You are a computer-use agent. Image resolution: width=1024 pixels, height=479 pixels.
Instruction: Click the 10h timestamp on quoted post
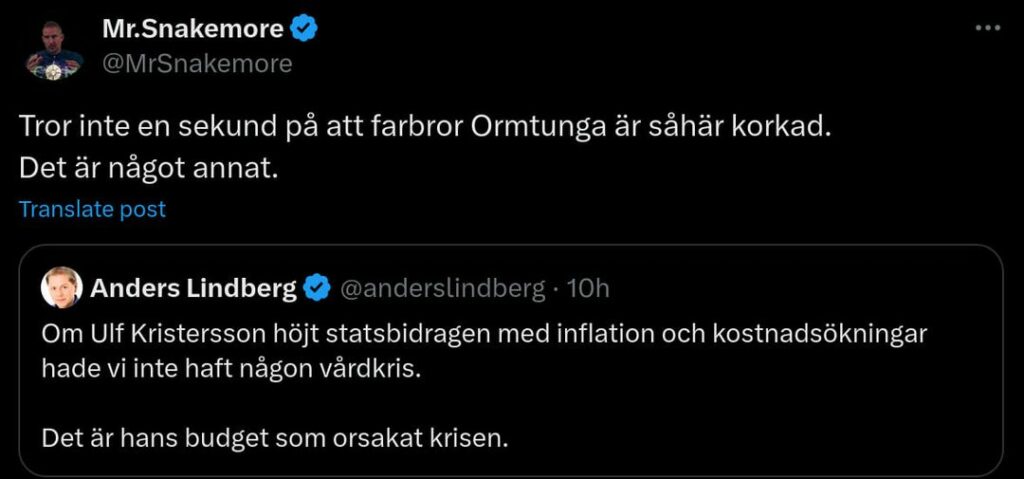[x=588, y=289]
